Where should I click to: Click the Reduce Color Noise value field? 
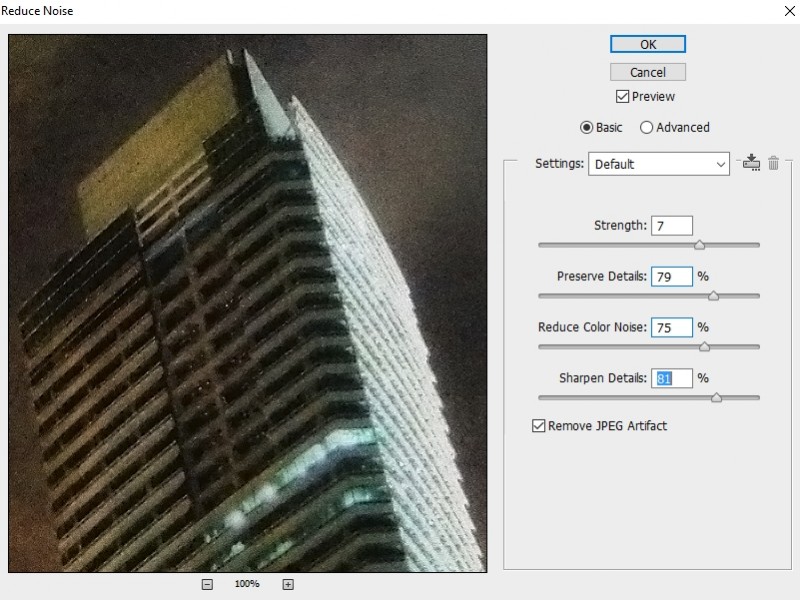(x=671, y=327)
